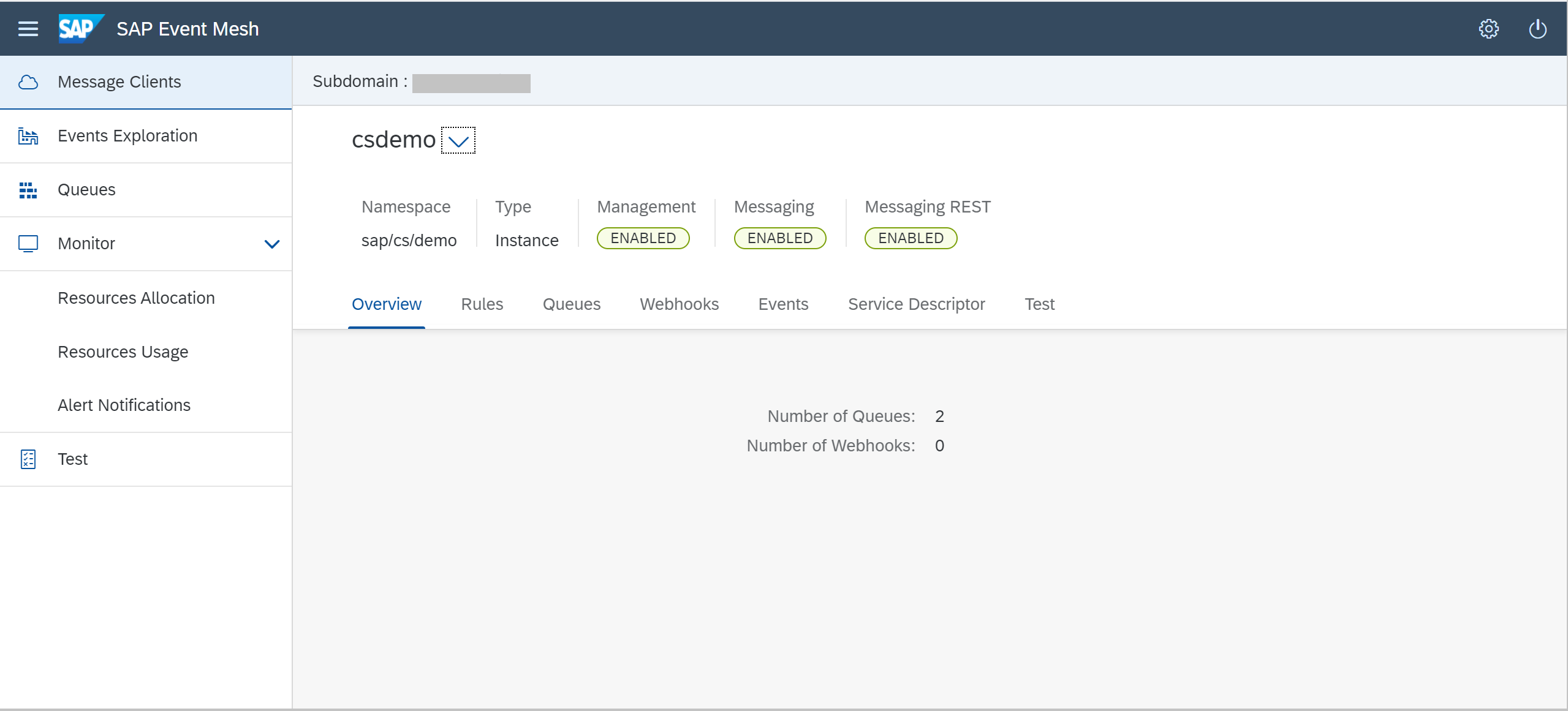The image size is (1568, 711).
Task: Switch to the Queues tab
Action: pos(572,304)
